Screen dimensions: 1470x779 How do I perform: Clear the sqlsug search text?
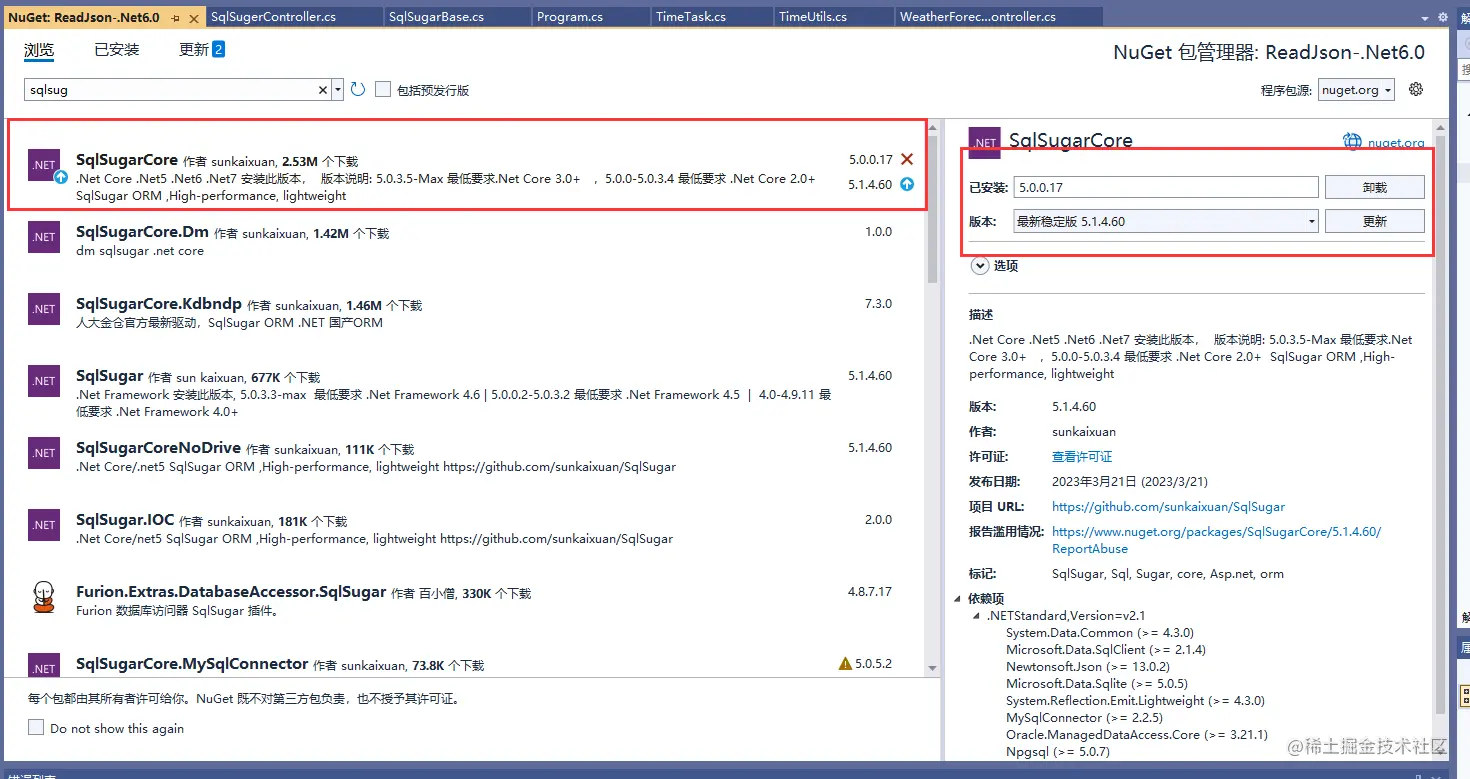(x=323, y=90)
